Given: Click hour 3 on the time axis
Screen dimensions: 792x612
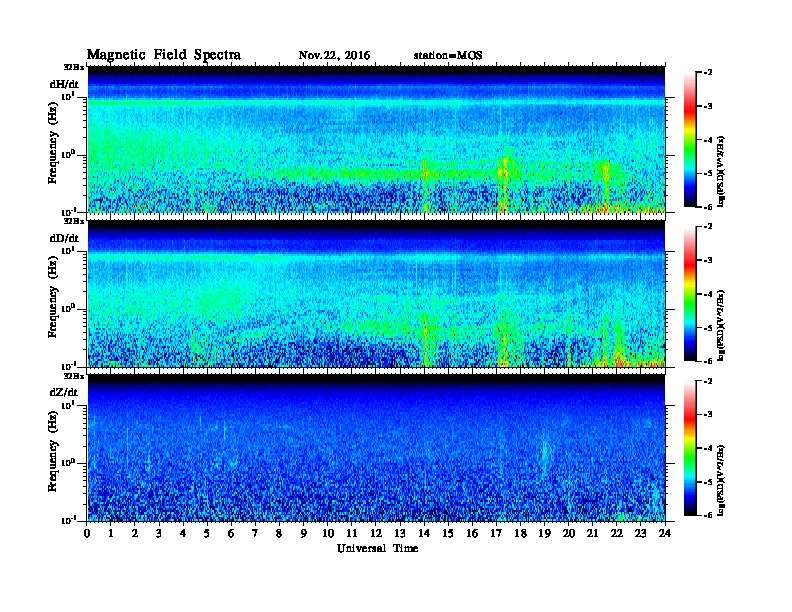Looking at the screenshot, I should tap(159, 534).
